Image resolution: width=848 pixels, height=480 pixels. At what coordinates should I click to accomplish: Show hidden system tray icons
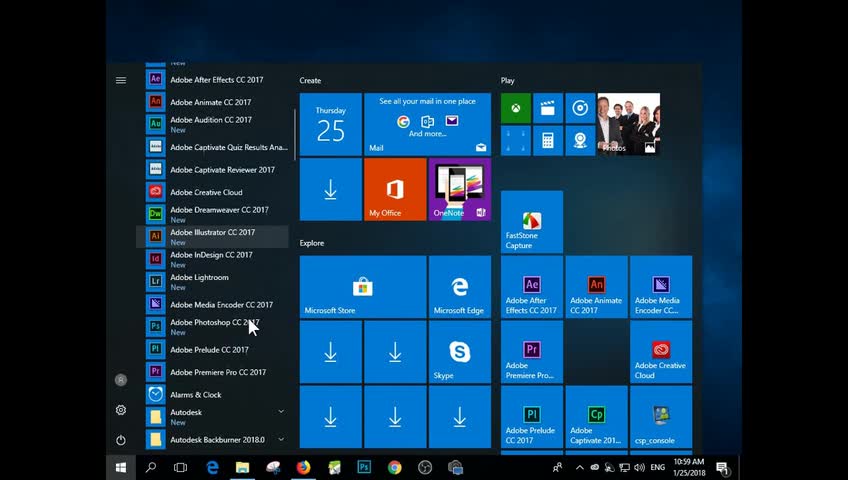579,468
